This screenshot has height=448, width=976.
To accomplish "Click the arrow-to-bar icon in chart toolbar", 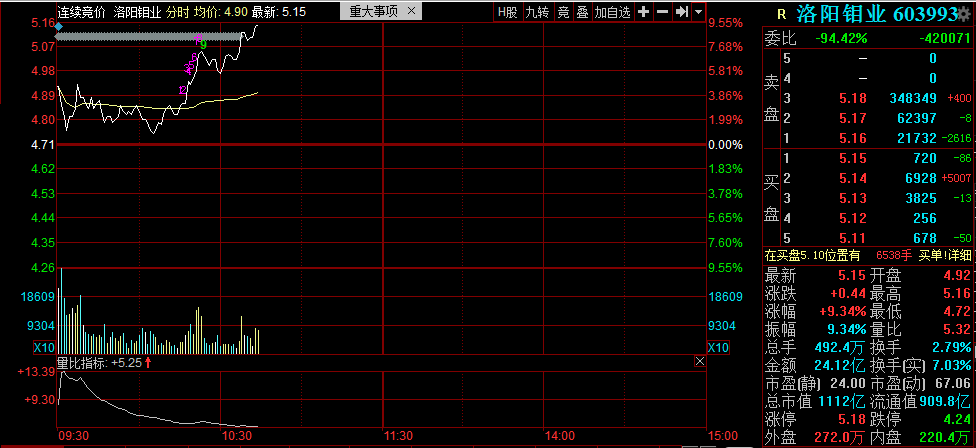I will click(682, 12).
